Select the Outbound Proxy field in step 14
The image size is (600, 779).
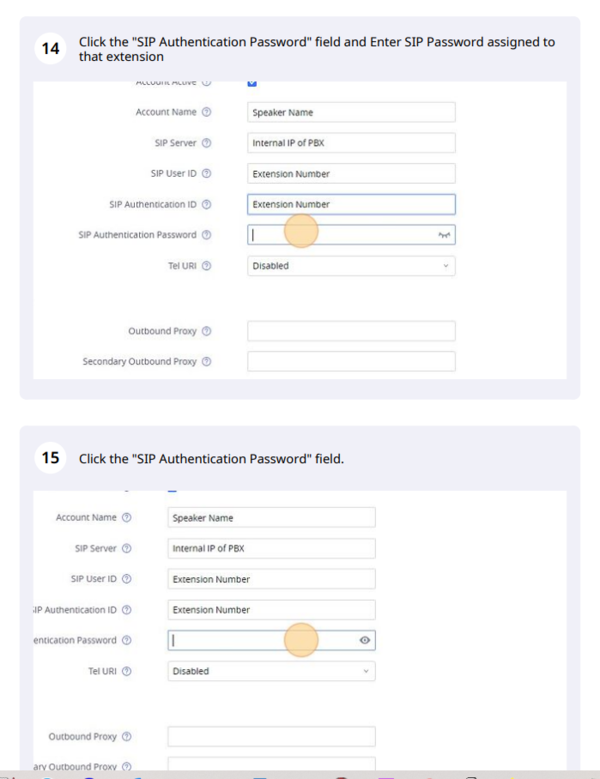351,331
